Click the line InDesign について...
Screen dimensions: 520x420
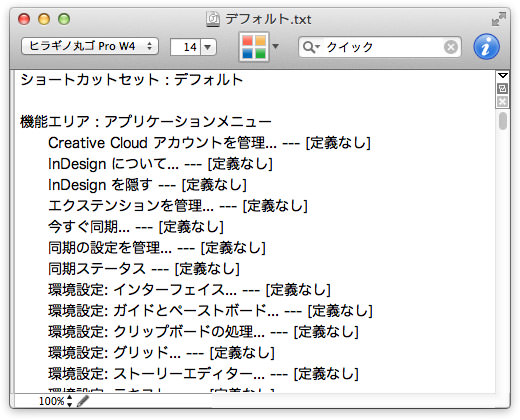[160, 164]
